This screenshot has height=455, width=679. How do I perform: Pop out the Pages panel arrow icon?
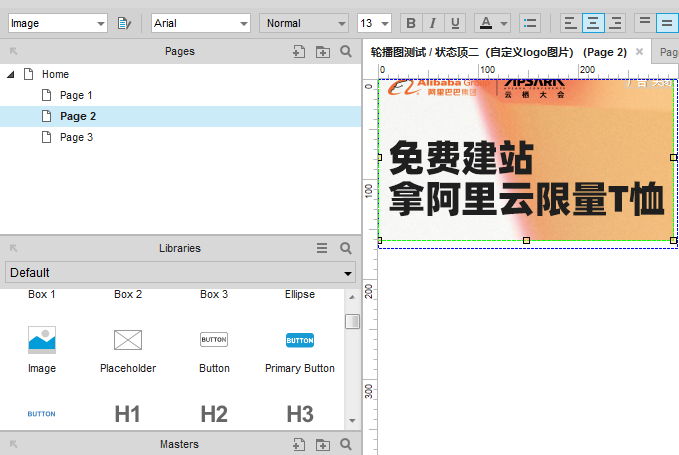(x=13, y=51)
